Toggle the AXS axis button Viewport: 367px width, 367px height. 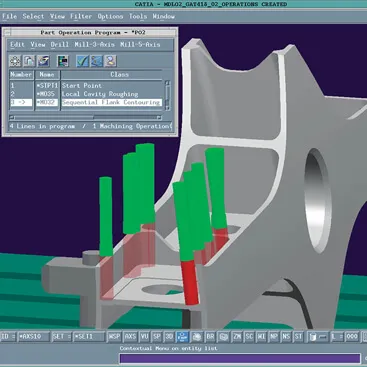pyautogui.click(x=130, y=337)
